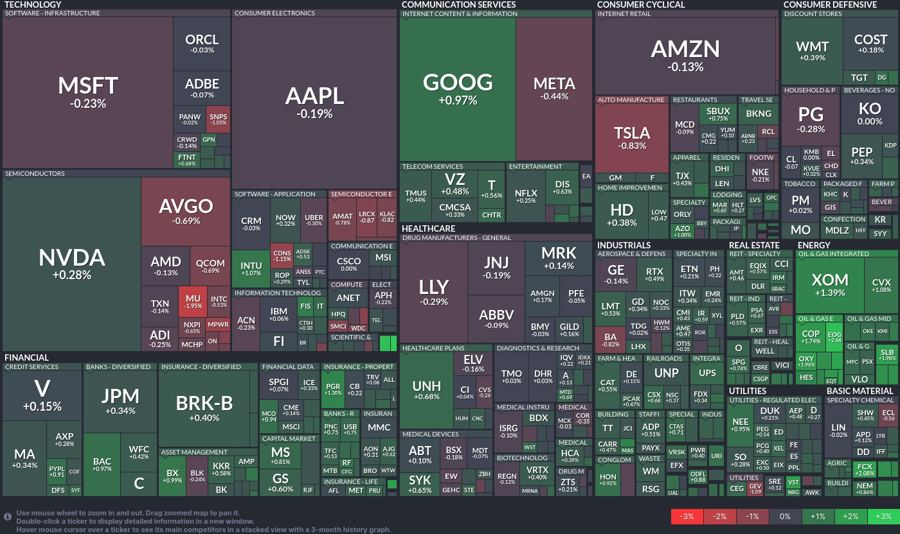900x534 pixels.
Task: Click the NVDA semiconductor tile
Action: pyautogui.click(x=72, y=264)
